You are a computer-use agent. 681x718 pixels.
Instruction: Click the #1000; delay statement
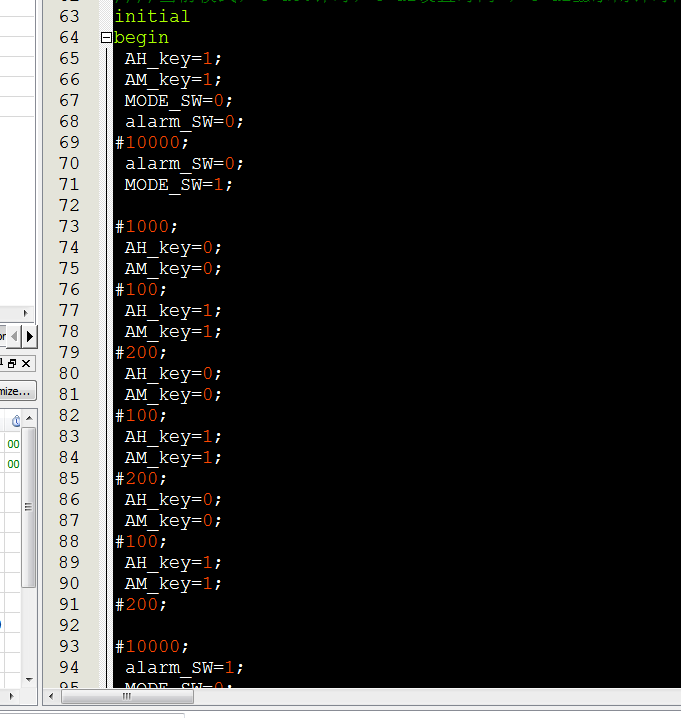point(146,227)
